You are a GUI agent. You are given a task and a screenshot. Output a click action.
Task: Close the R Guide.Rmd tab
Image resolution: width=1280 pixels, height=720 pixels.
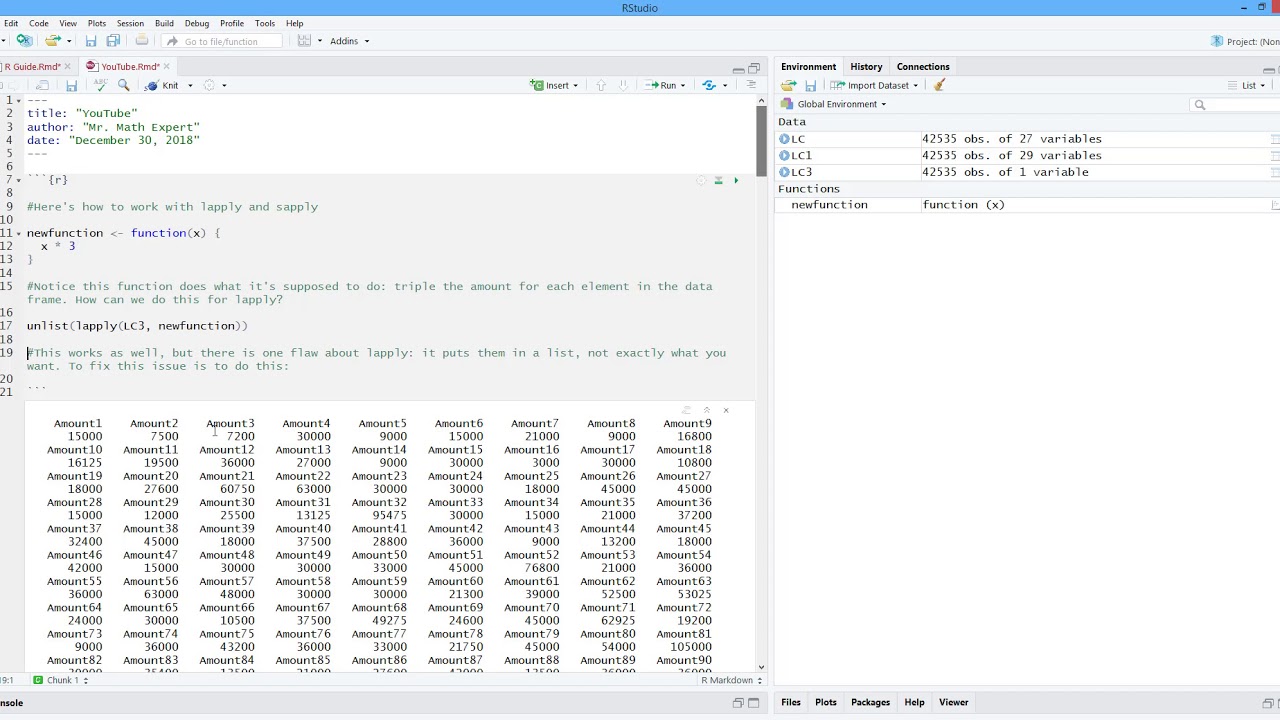coord(68,67)
